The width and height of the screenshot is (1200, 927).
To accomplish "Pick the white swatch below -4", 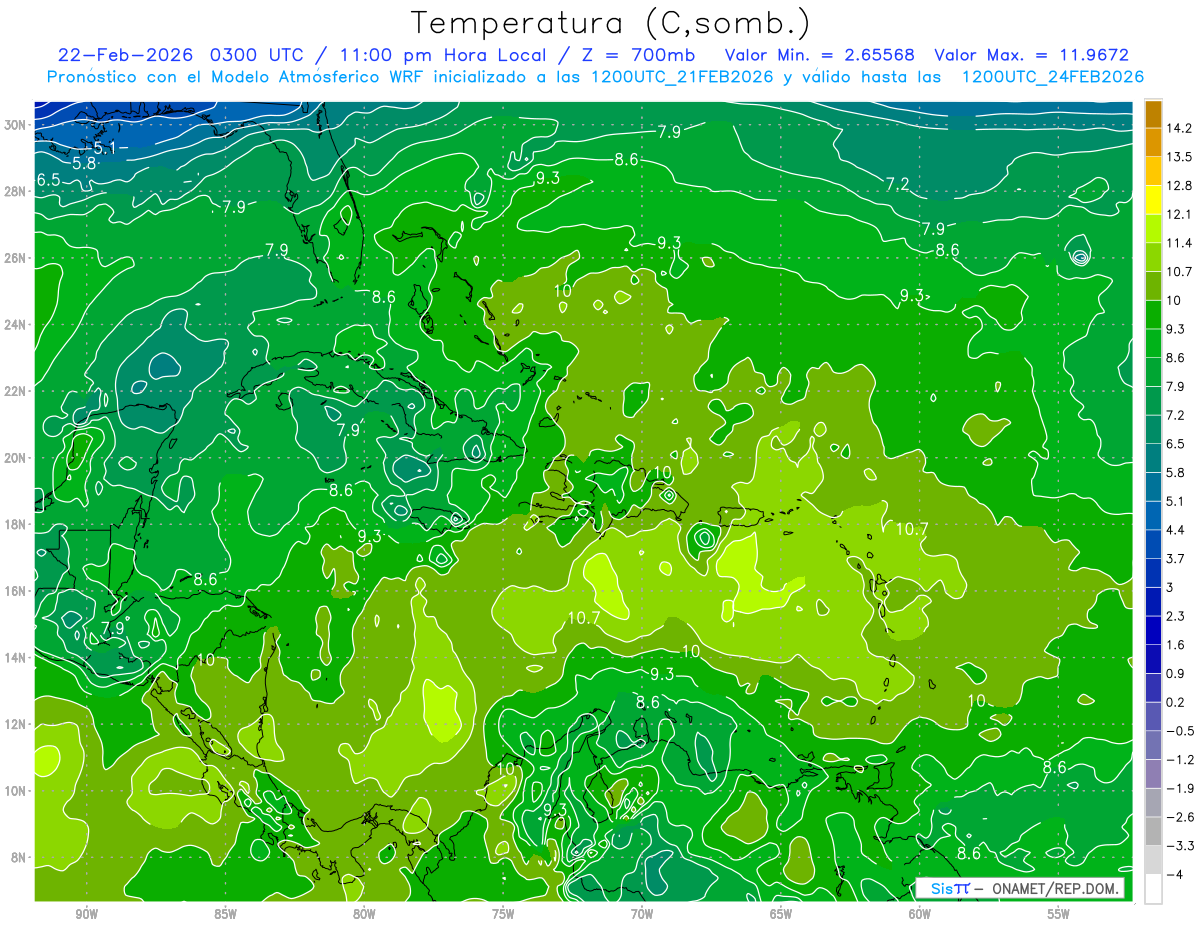I will [x=1153, y=888].
